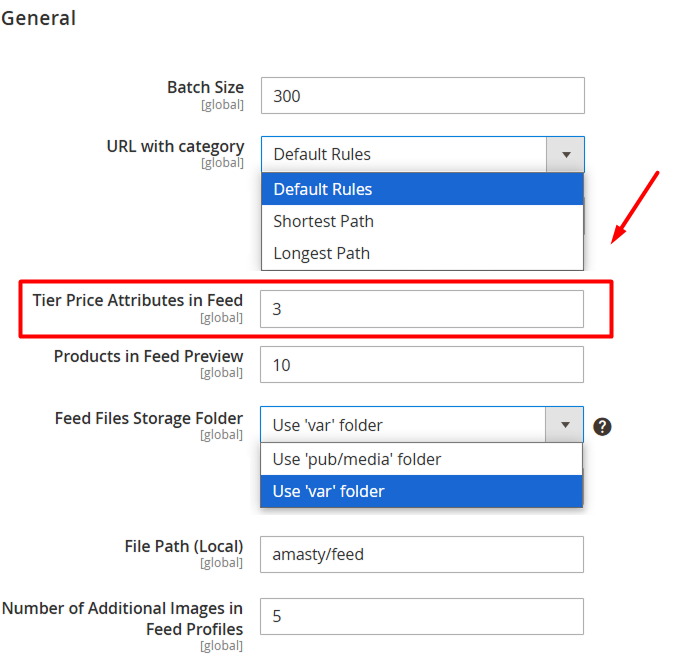Click the Tier Price Attributes in Feed field
Viewport: 685px width, 657px height.
coord(422,309)
